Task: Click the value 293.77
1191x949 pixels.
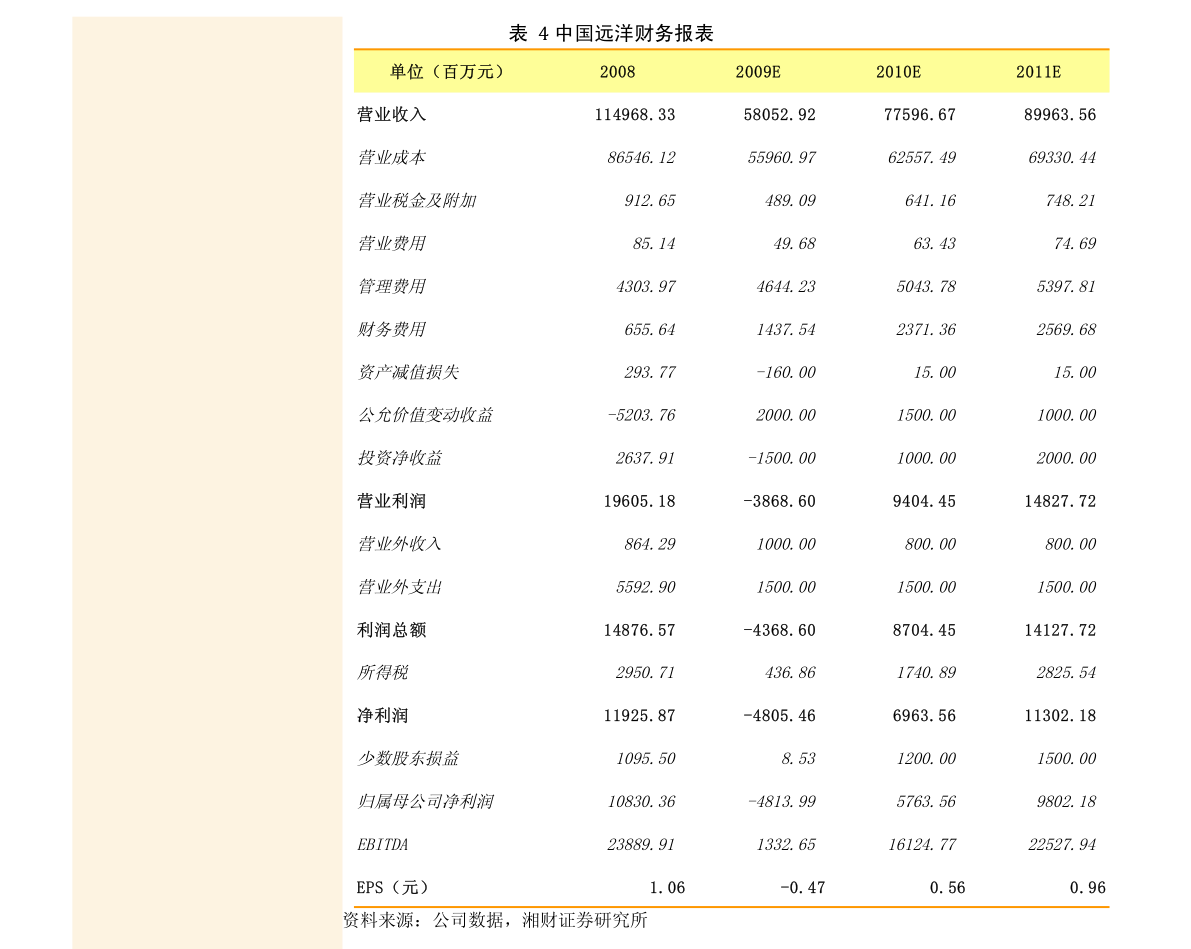Action: pyautogui.click(x=649, y=372)
